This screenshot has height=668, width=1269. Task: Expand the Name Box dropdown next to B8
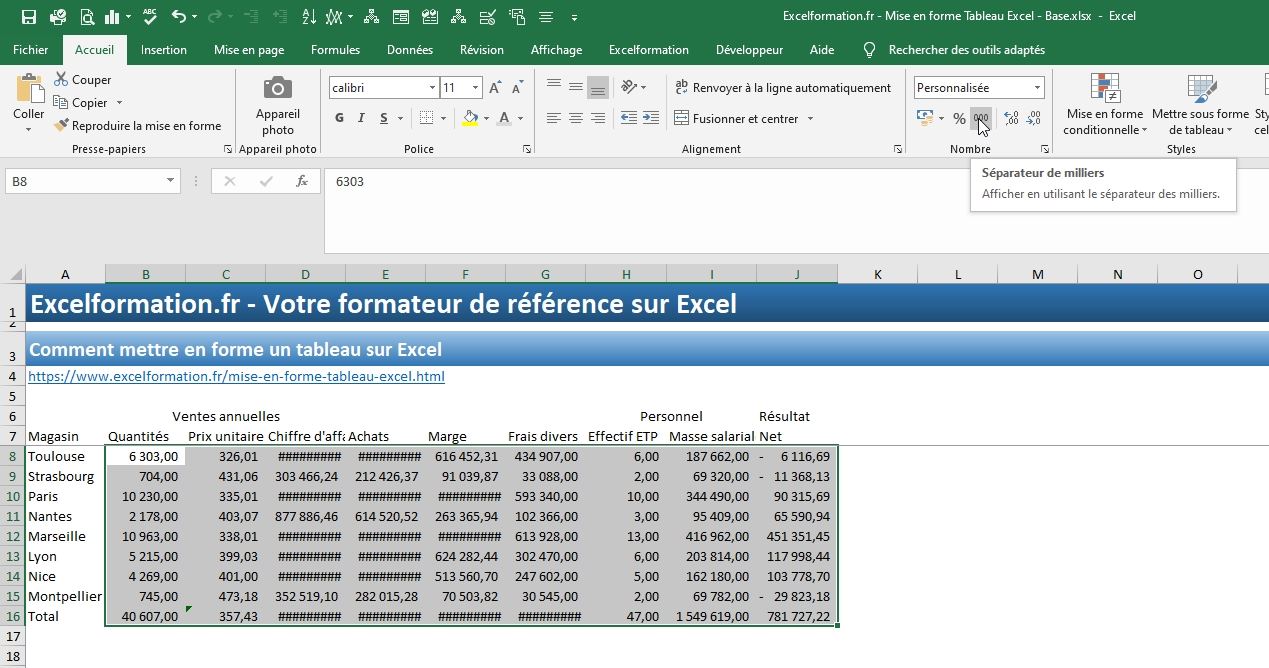click(x=170, y=181)
